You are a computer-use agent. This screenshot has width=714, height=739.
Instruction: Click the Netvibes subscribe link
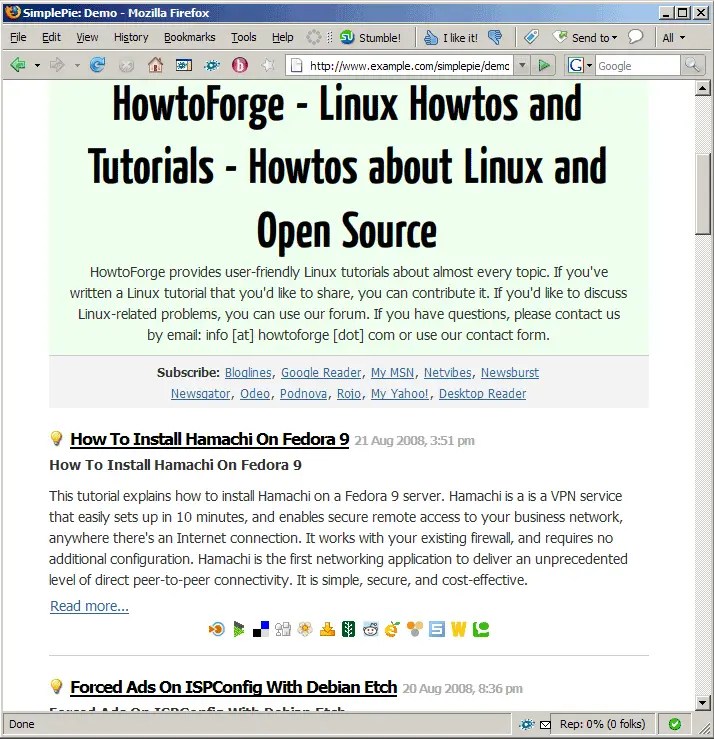tap(447, 372)
